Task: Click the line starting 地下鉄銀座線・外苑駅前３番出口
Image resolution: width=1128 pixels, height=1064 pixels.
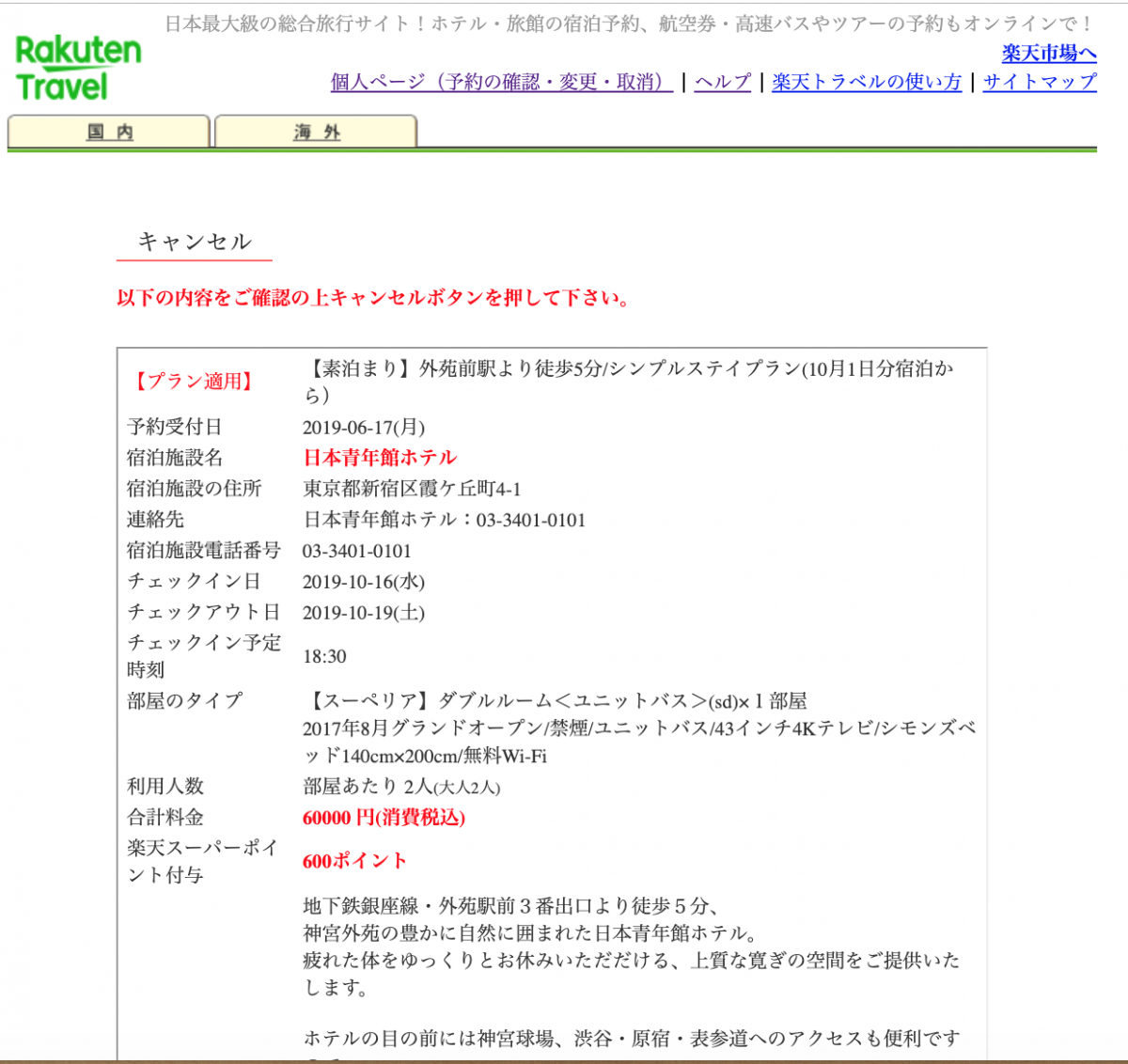Action: [x=511, y=906]
